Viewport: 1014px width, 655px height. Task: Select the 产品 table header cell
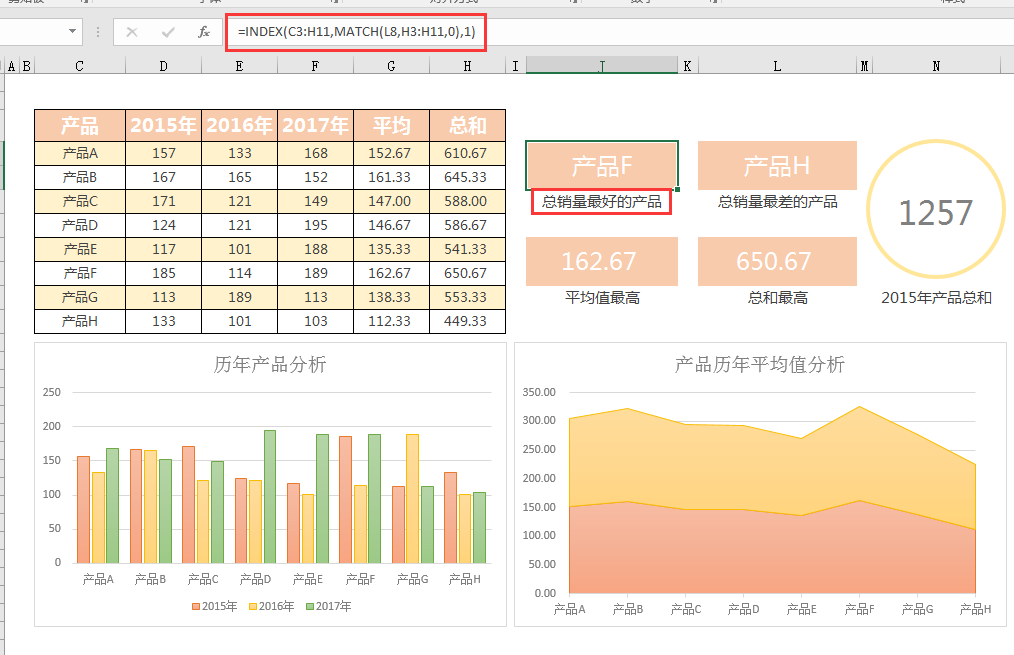click(x=80, y=125)
